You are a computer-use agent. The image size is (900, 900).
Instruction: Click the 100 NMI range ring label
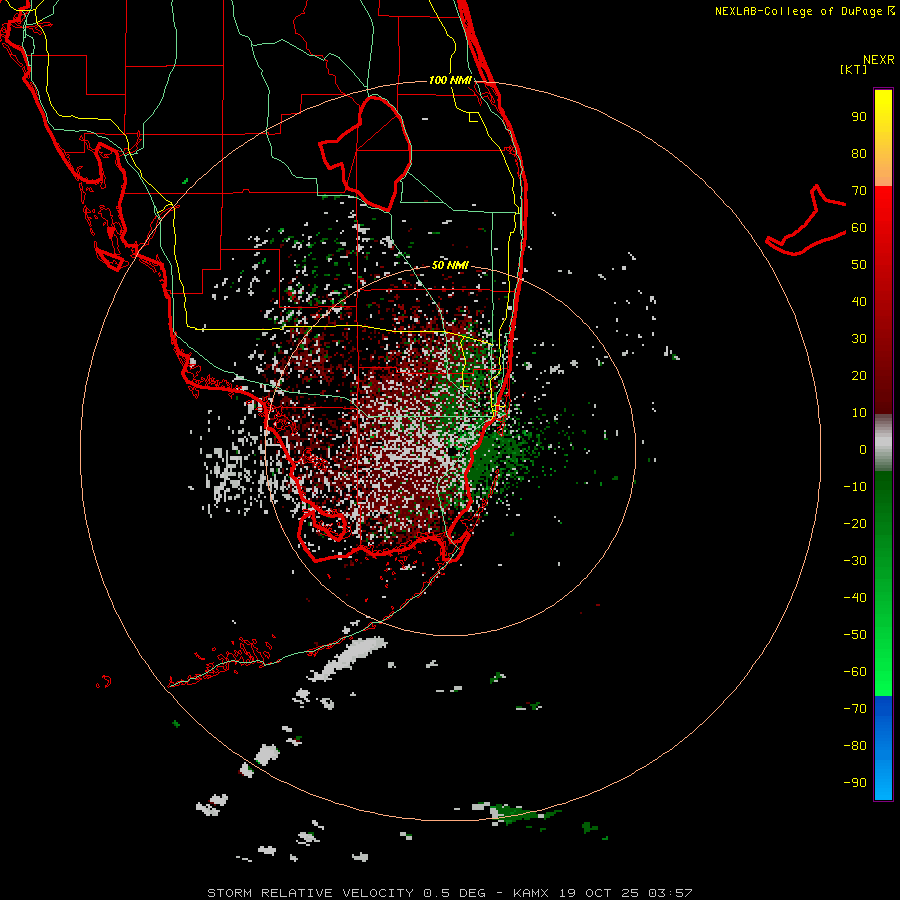450,80
